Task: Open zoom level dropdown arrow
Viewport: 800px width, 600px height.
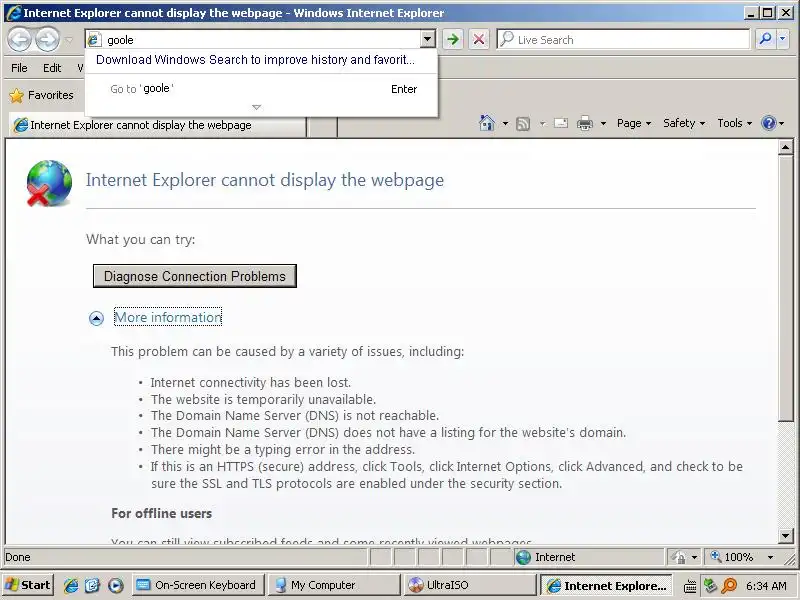Action: (770, 557)
